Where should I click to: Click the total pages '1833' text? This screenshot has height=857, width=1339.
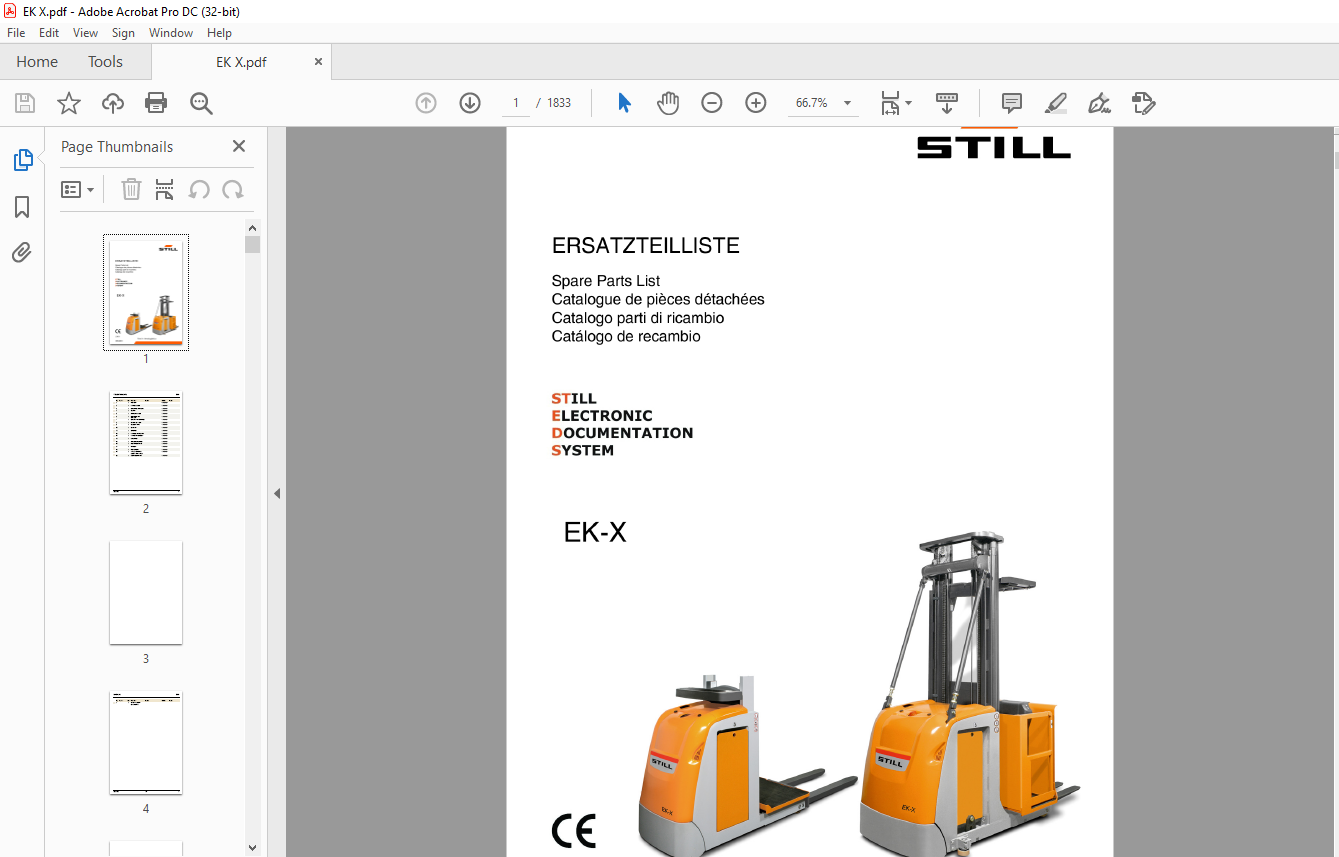click(559, 103)
